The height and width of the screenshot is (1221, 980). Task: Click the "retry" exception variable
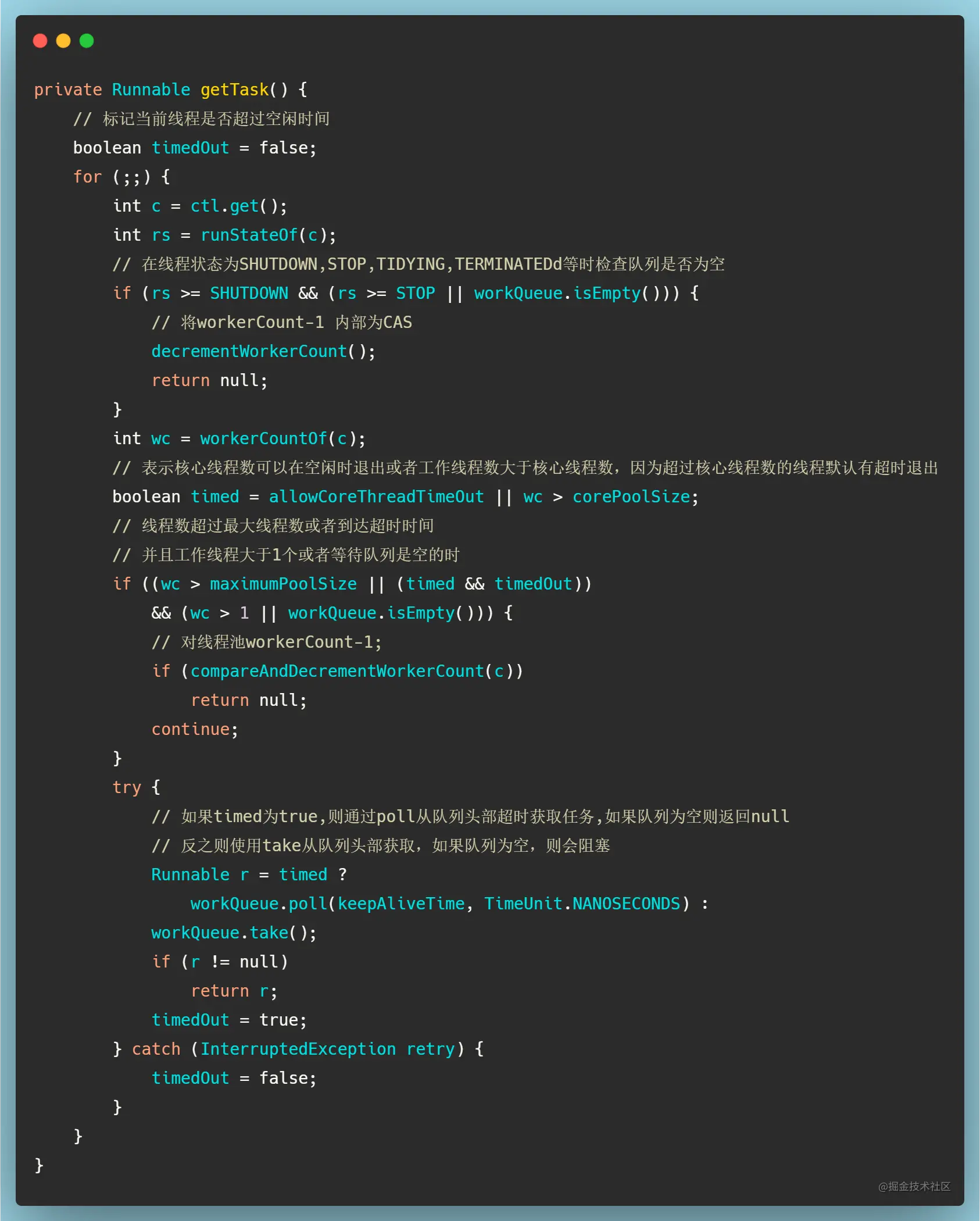pyautogui.click(x=430, y=1049)
